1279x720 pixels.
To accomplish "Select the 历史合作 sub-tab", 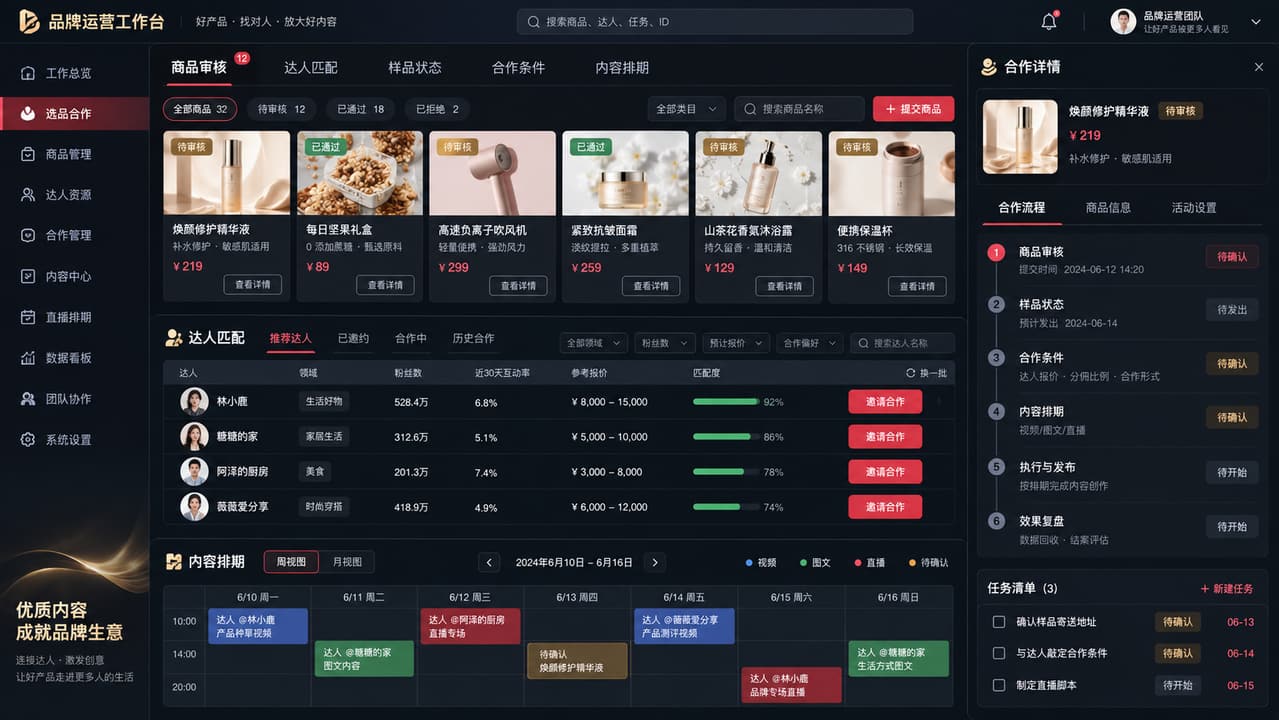I will tap(473, 338).
